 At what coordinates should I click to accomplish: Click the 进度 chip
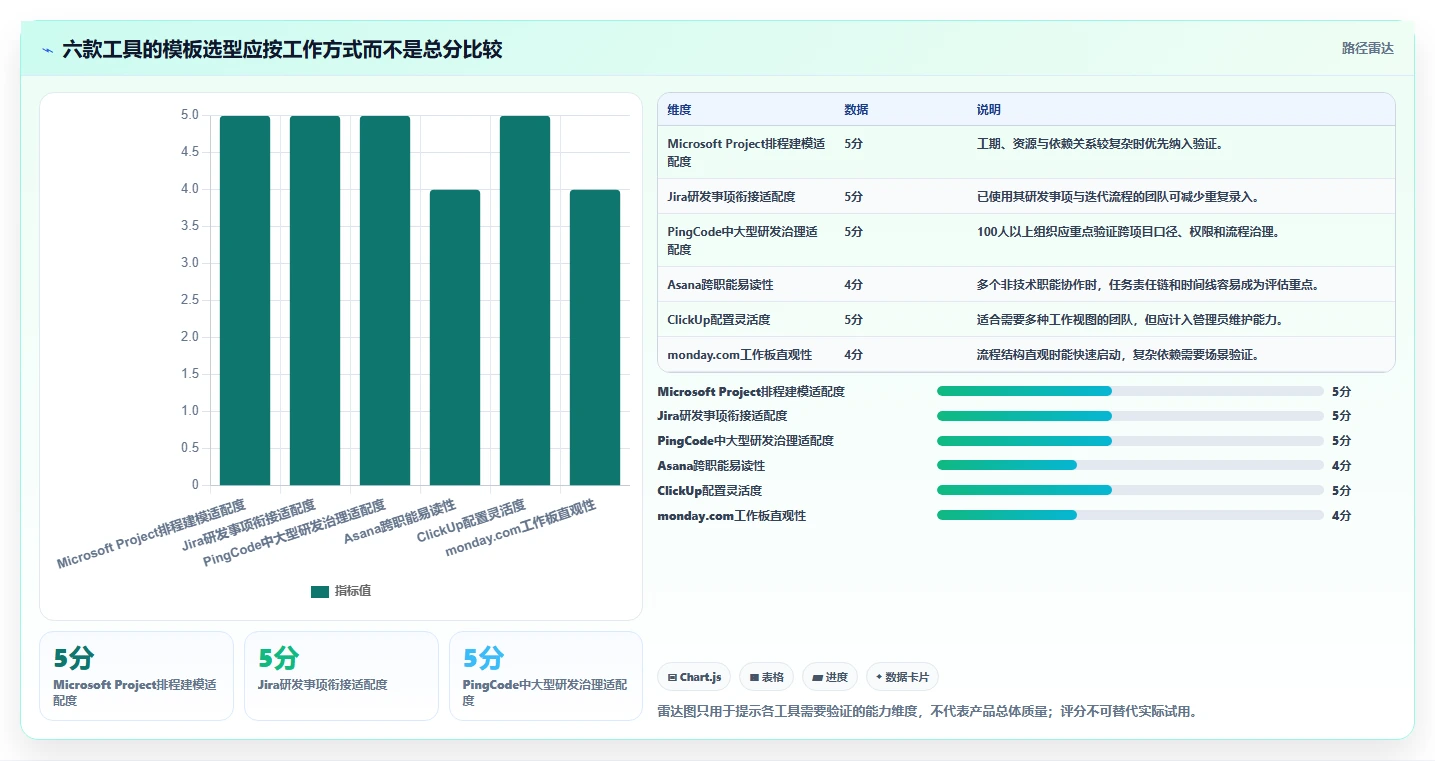[830, 677]
